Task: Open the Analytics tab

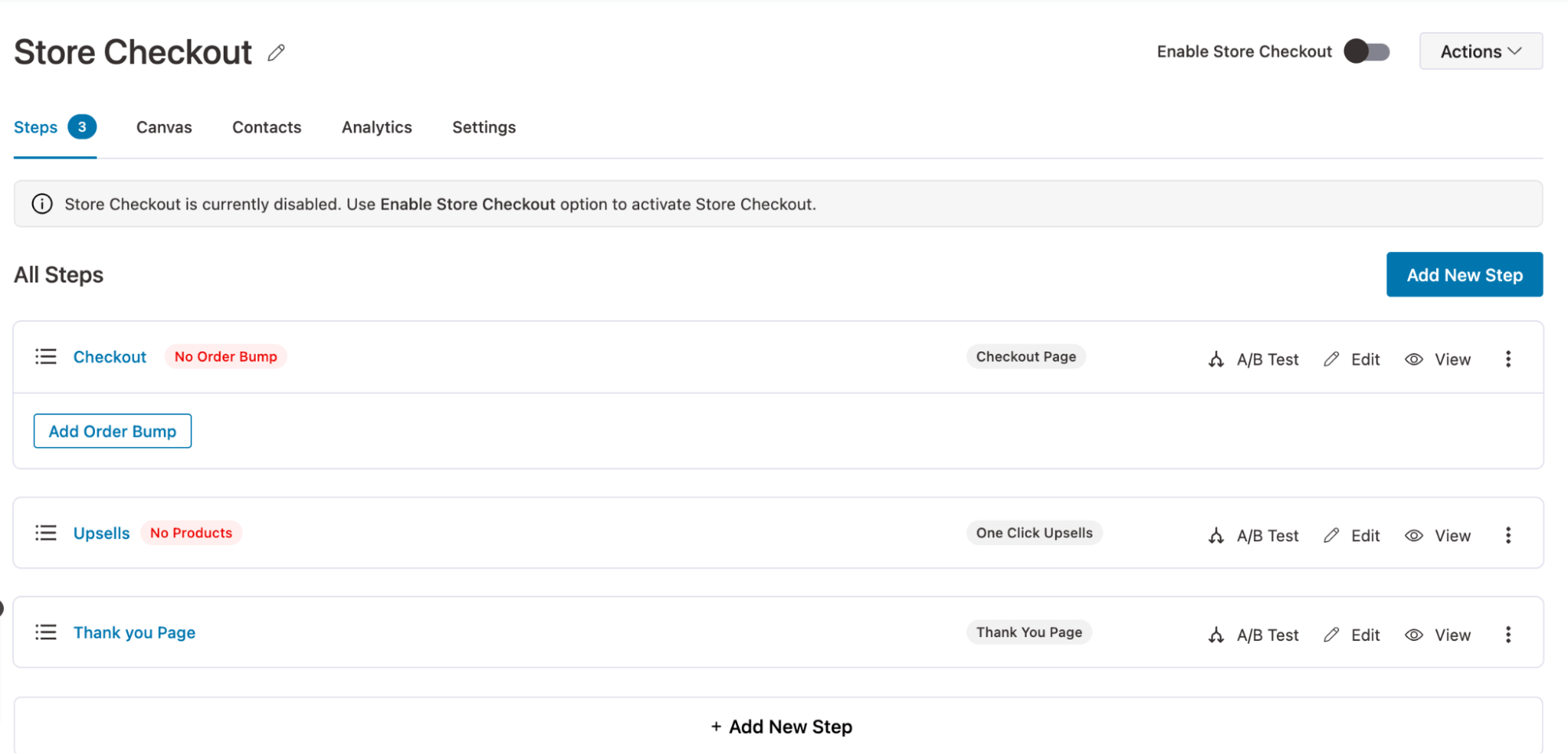Action: [377, 127]
